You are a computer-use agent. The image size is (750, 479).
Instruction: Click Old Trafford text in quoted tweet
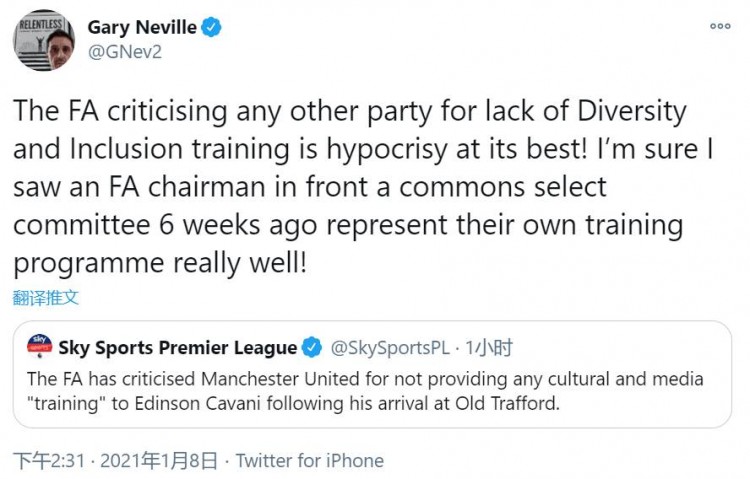[x=507, y=403]
